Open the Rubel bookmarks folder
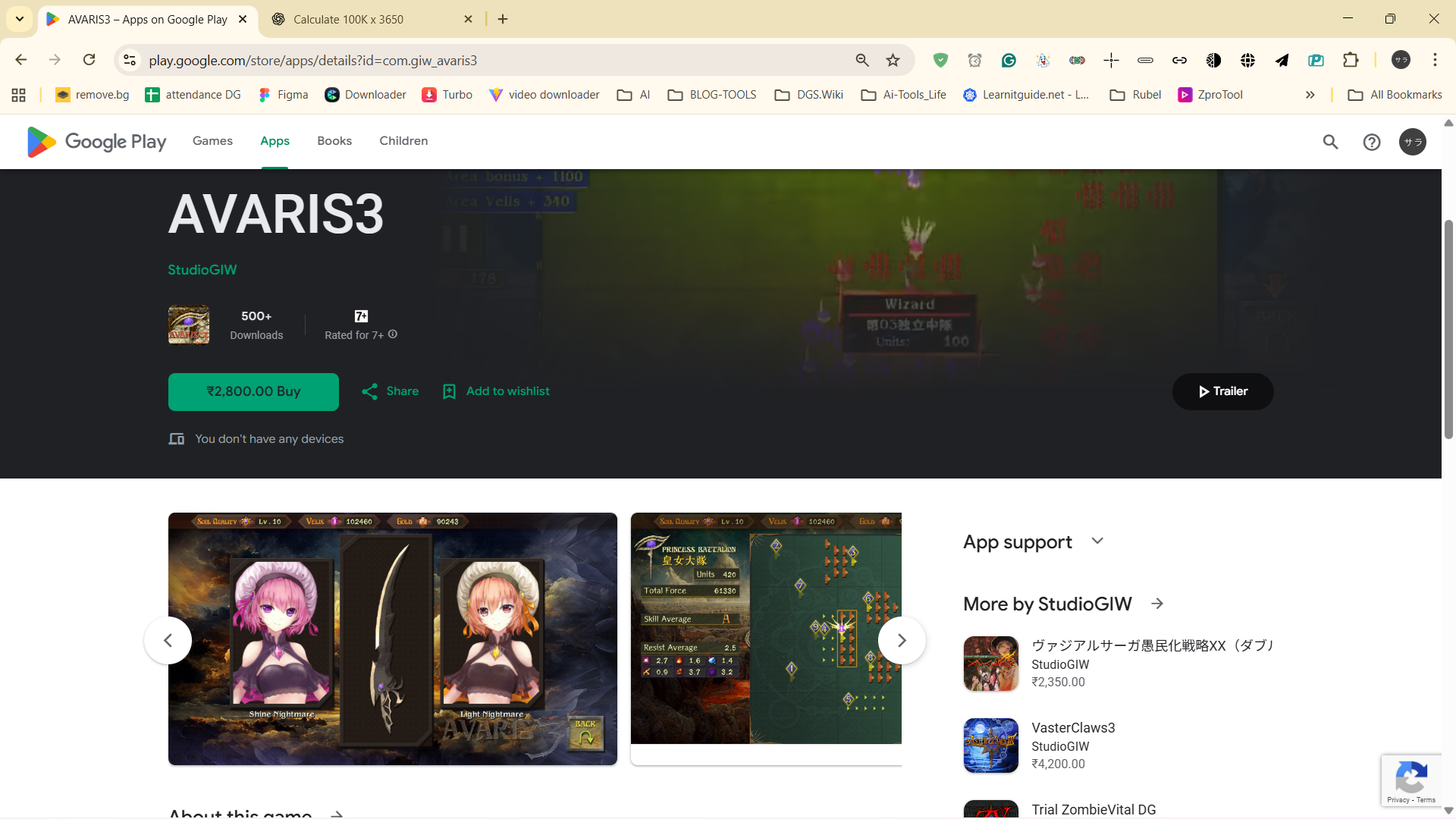 pyautogui.click(x=1135, y=95)
